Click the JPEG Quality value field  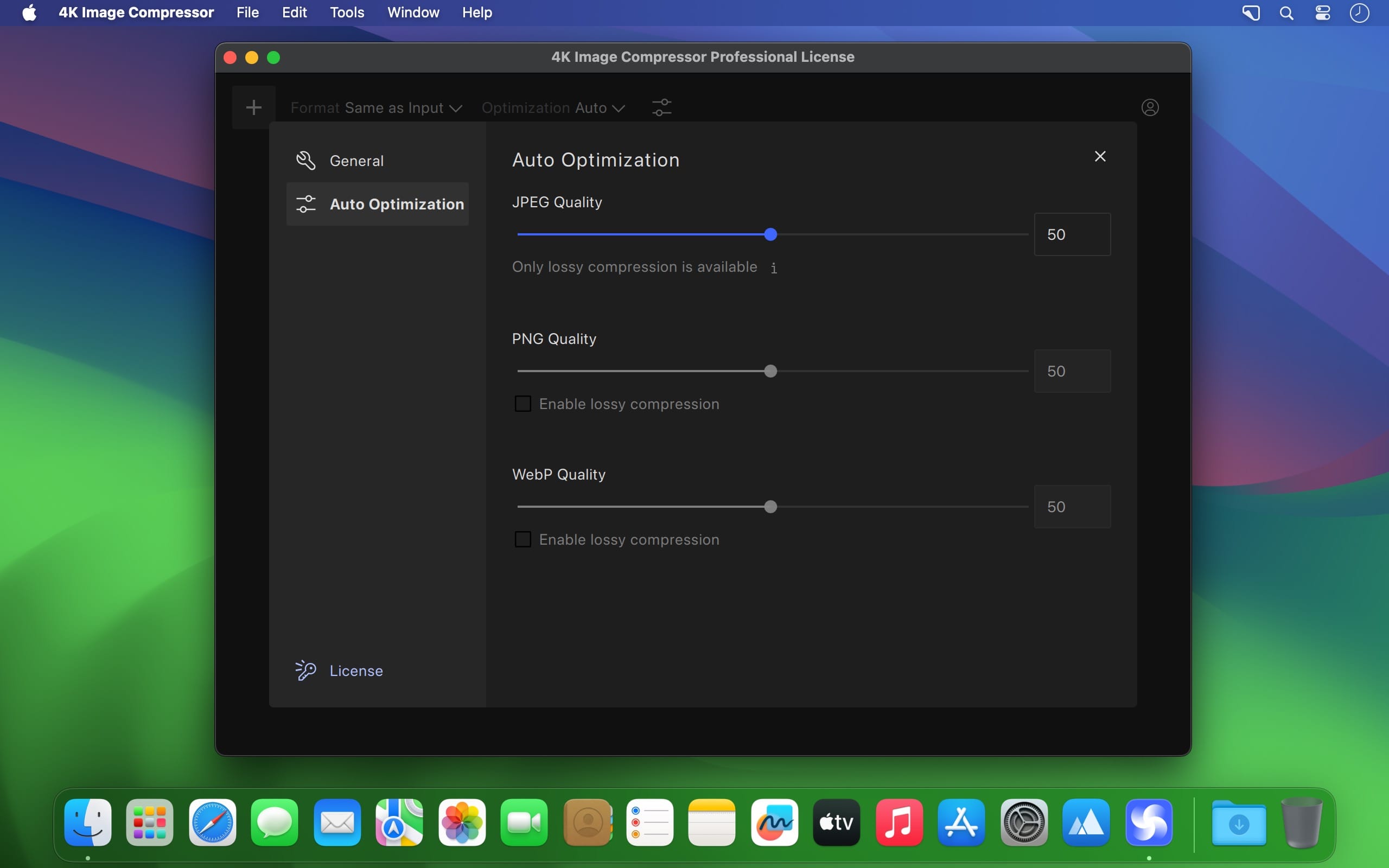[x=1072, y=234]
